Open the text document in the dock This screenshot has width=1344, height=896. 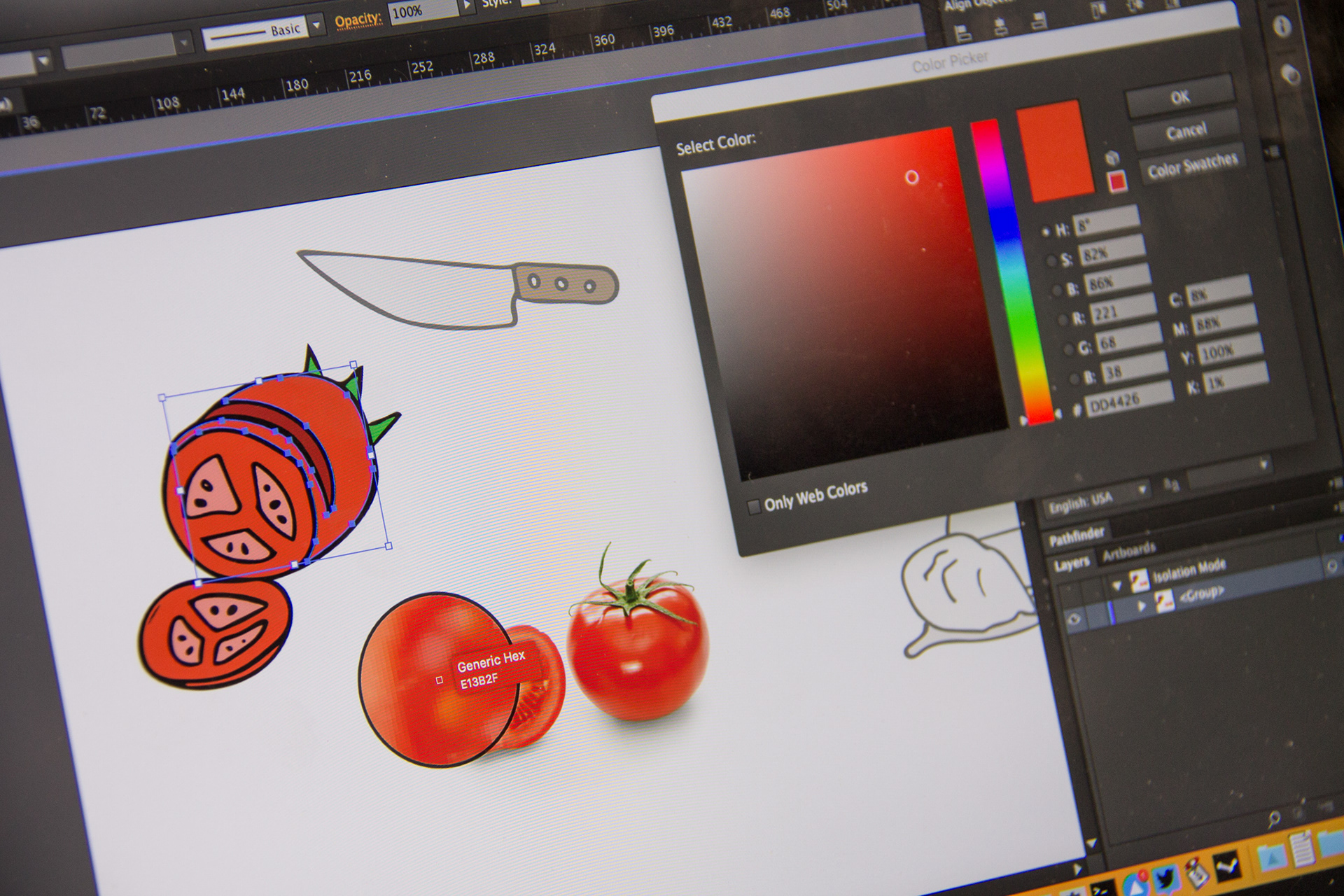1301,849
